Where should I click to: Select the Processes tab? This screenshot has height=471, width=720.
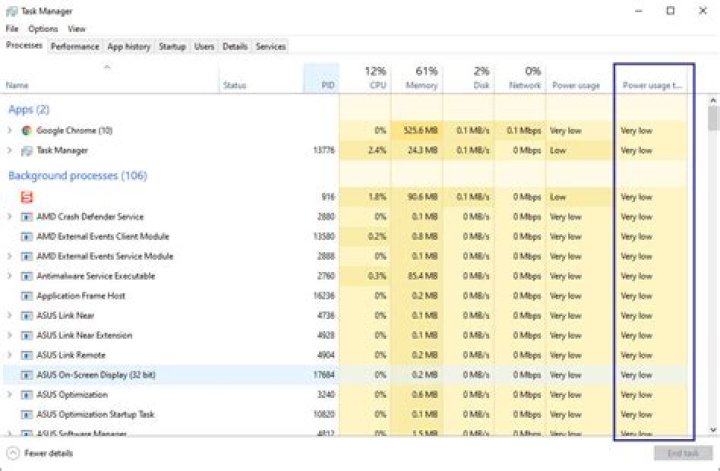24,45
